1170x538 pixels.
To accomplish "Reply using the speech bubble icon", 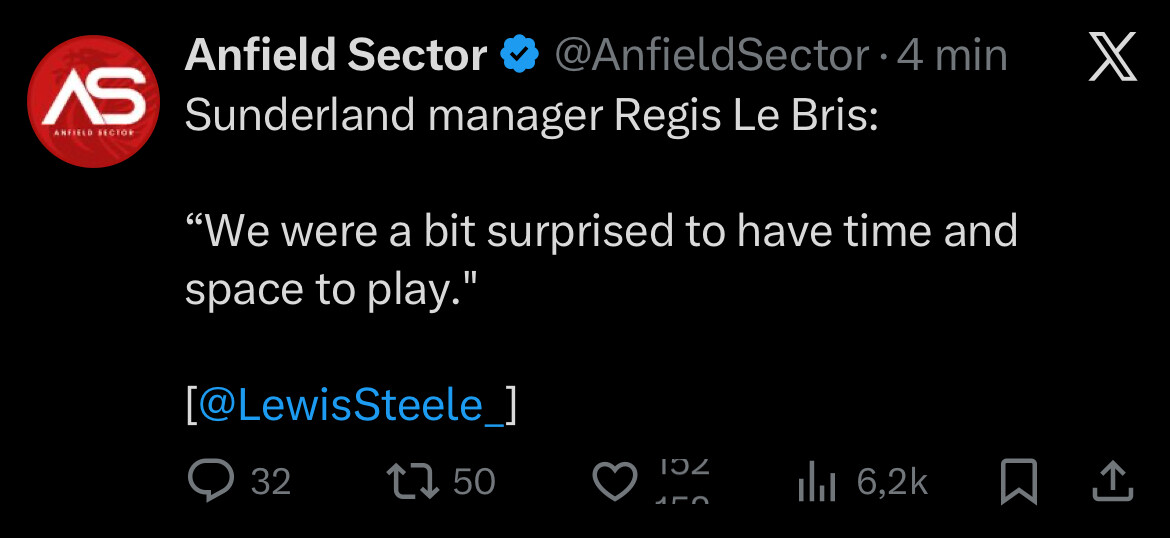I will 211,482.
